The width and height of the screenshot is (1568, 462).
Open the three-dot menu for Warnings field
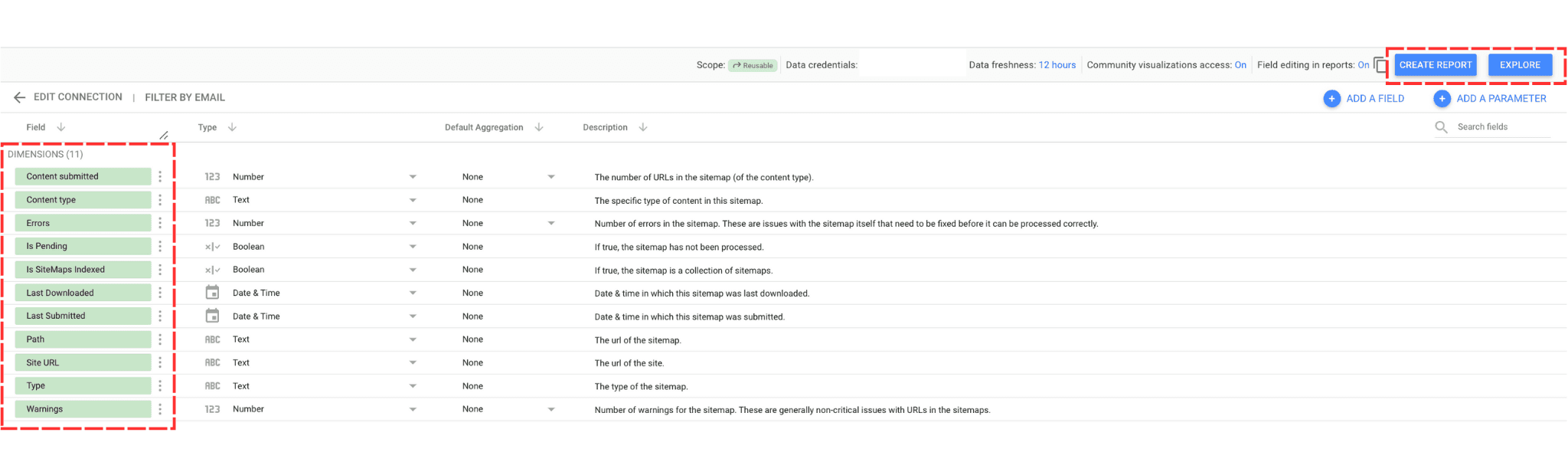click(160, 409)
